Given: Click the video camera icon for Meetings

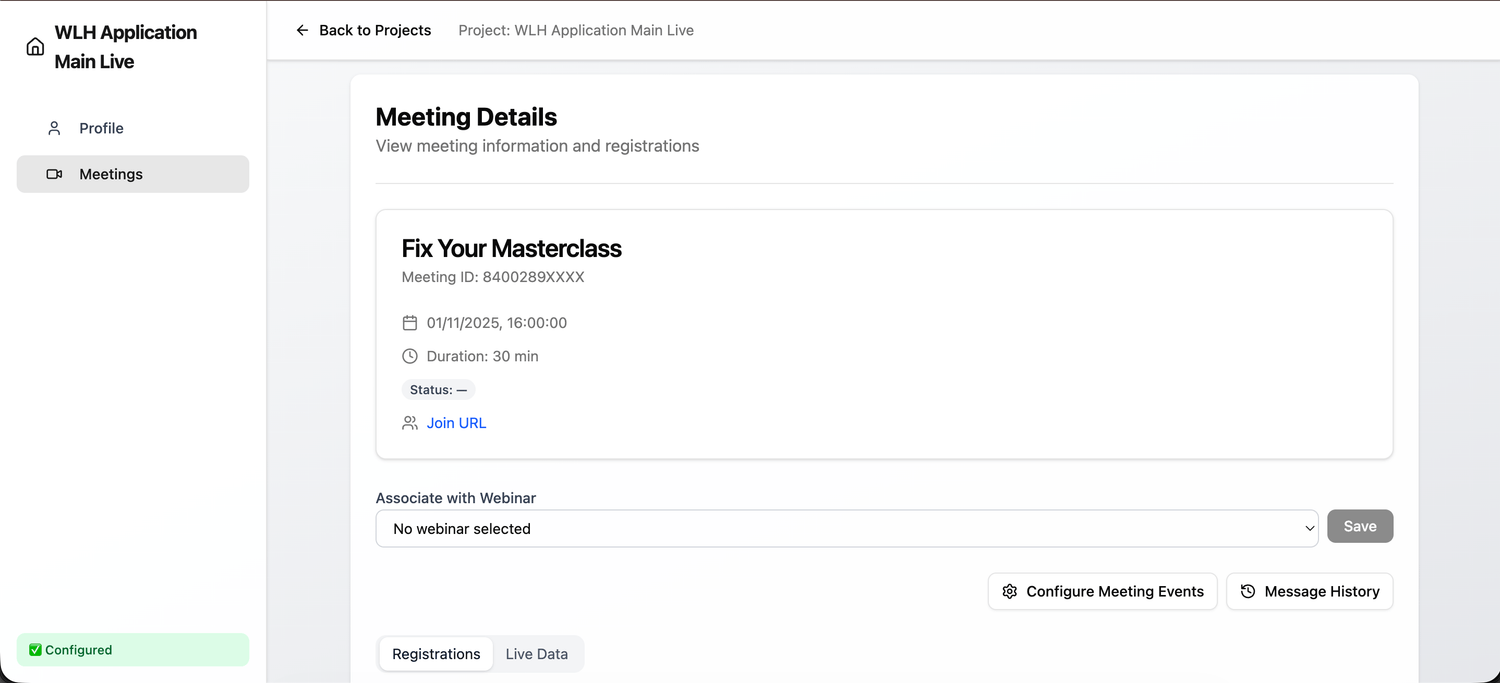Looking at the screenshot, I should 54,174.
